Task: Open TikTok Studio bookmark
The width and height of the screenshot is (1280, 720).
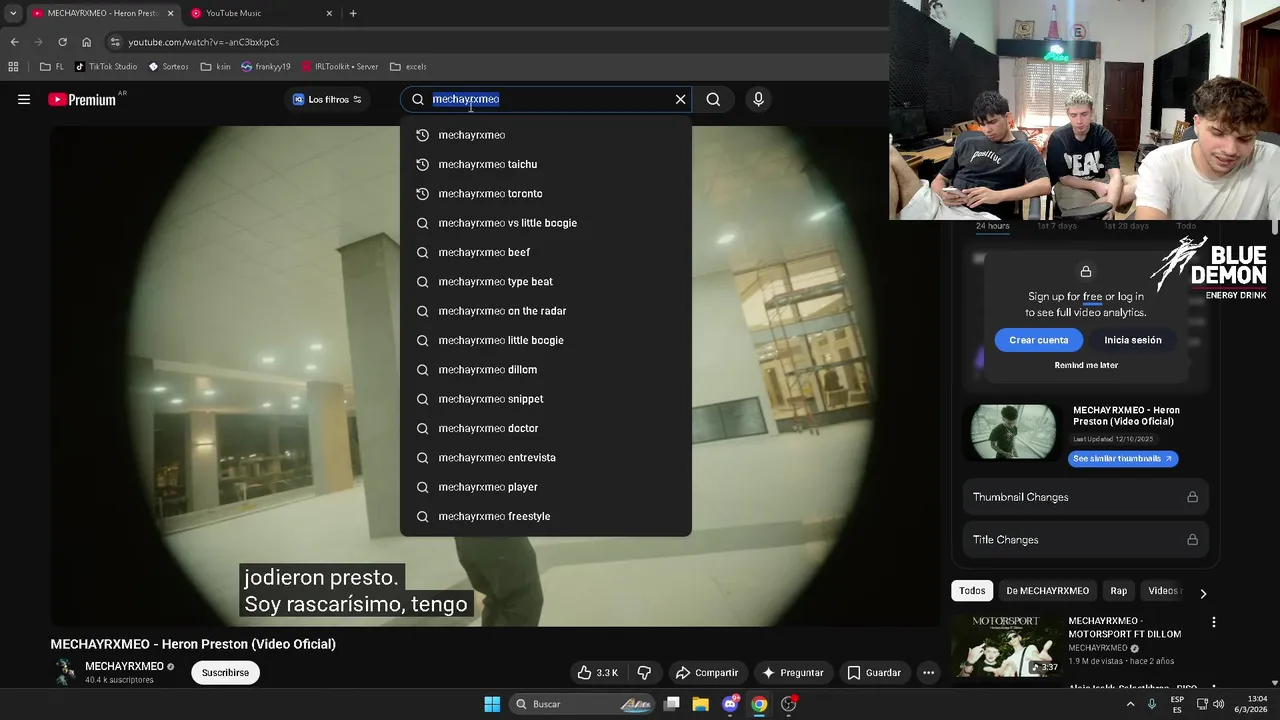Action: click(x=106, y=67)
